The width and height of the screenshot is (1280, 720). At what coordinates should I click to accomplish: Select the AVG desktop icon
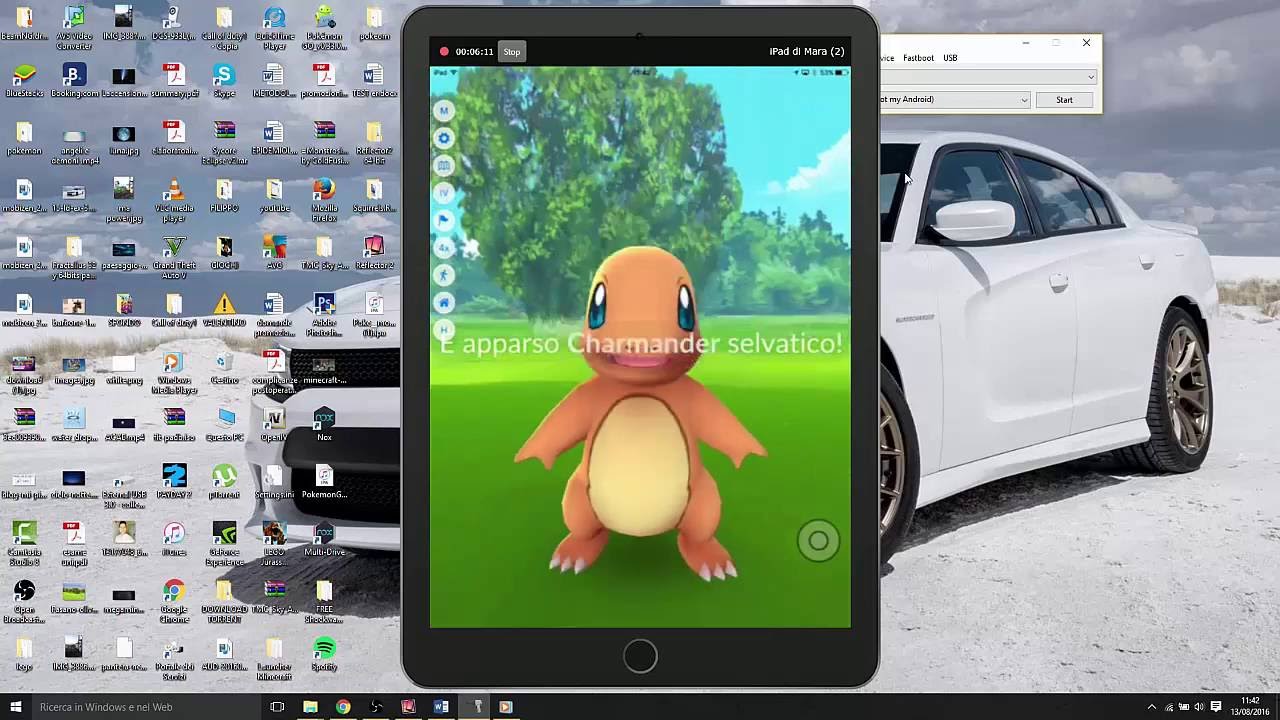(274, 253)
